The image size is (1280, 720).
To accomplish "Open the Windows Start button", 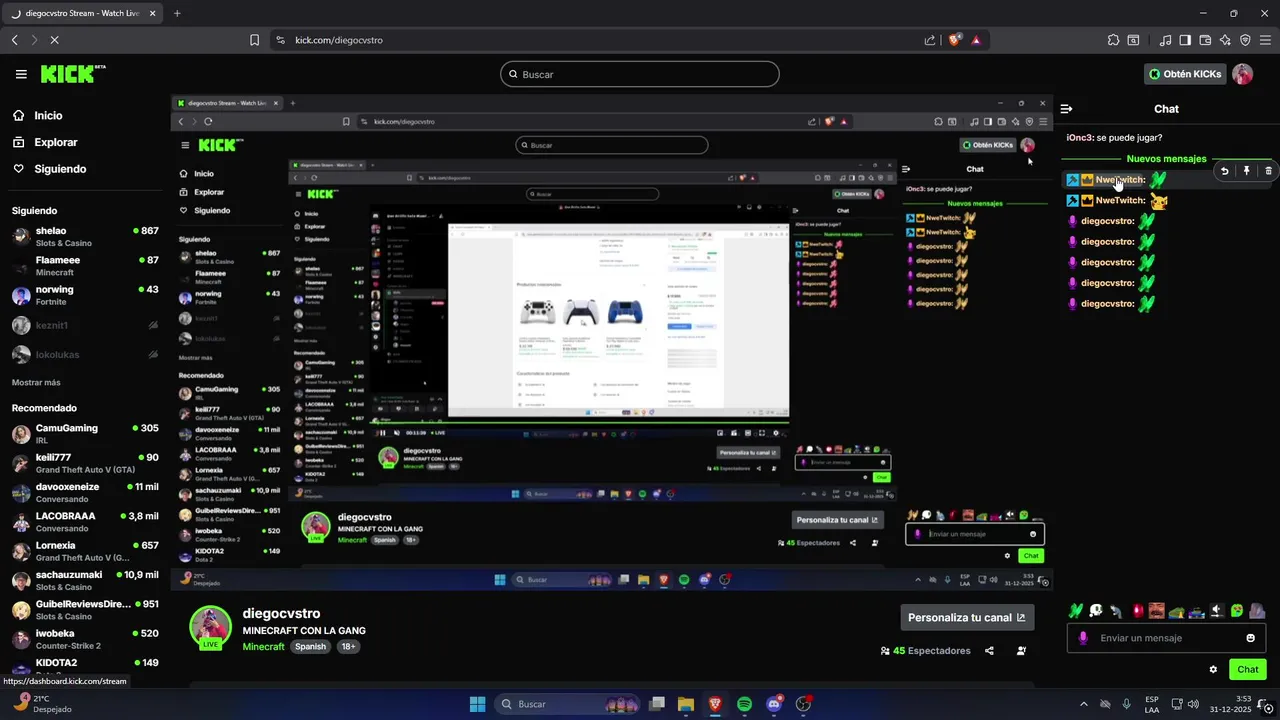I will tap(477, 704).
